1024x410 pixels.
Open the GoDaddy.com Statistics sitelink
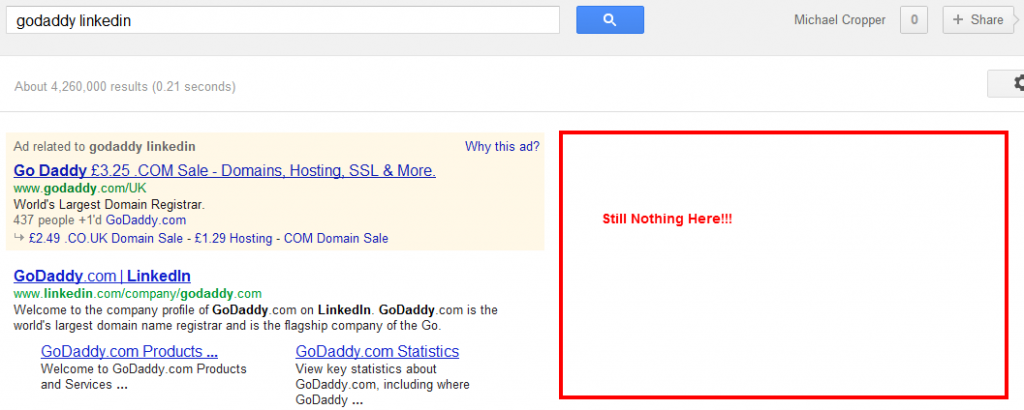tap(377, 351)
